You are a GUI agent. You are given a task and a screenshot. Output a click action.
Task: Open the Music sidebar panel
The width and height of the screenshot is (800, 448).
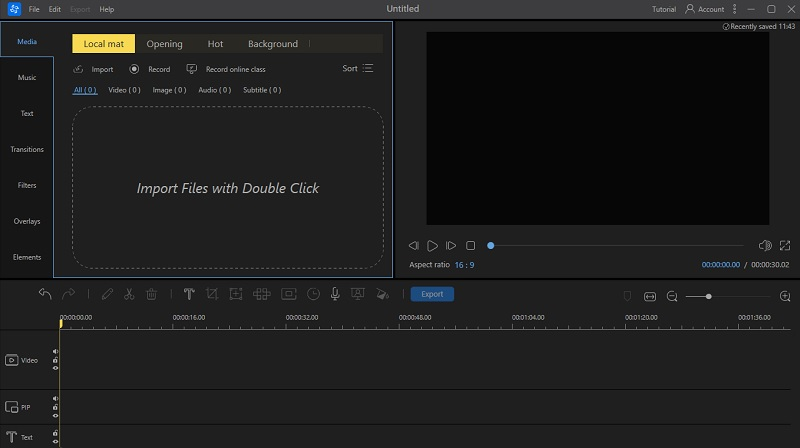(27, 78)
